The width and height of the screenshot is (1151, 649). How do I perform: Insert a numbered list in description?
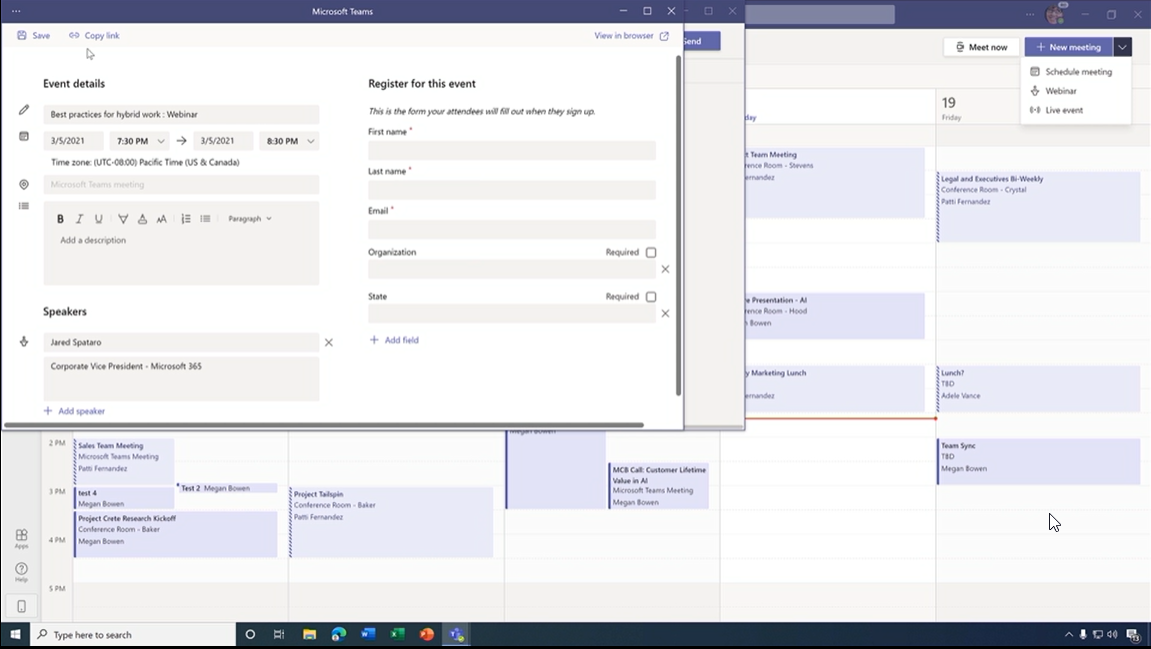point(186,219)
